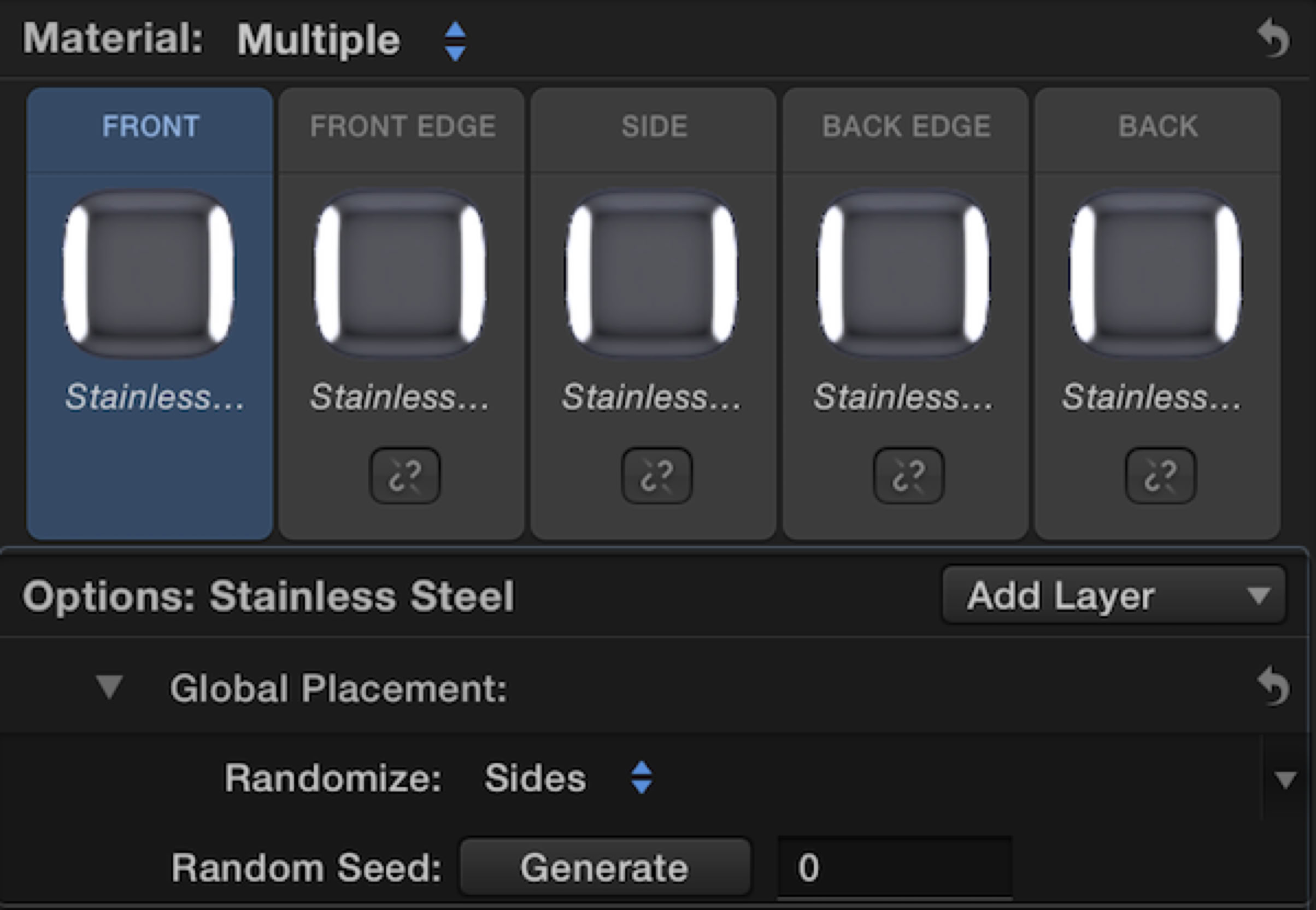Click the Front Edge link icon
1316x910 pixels.
405,476
